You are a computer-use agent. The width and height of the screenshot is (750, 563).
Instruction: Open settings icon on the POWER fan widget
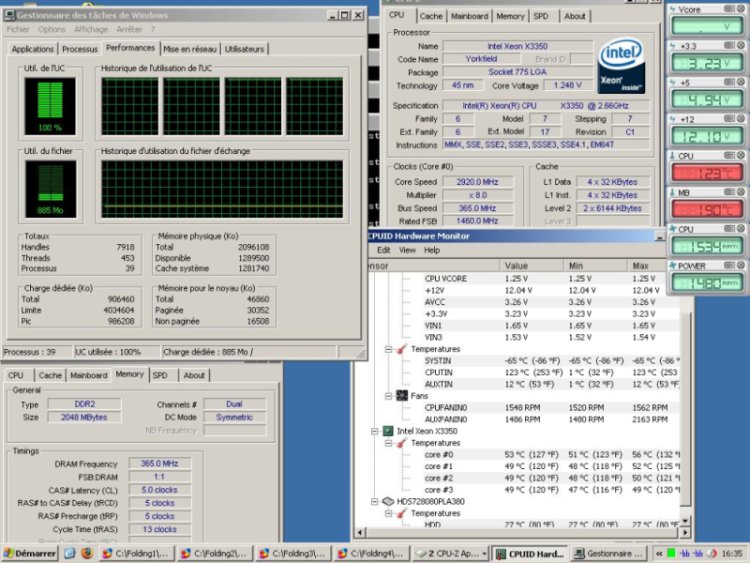point(729,265)
